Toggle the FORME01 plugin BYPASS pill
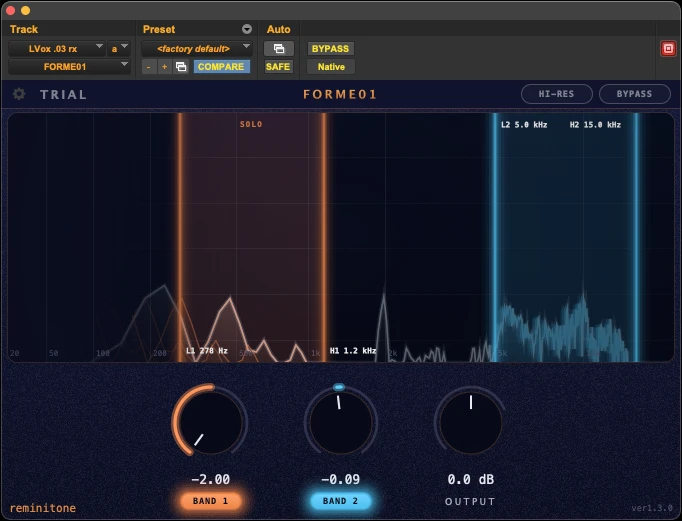This screenshot has width=682, height=521. pos(634,94)
